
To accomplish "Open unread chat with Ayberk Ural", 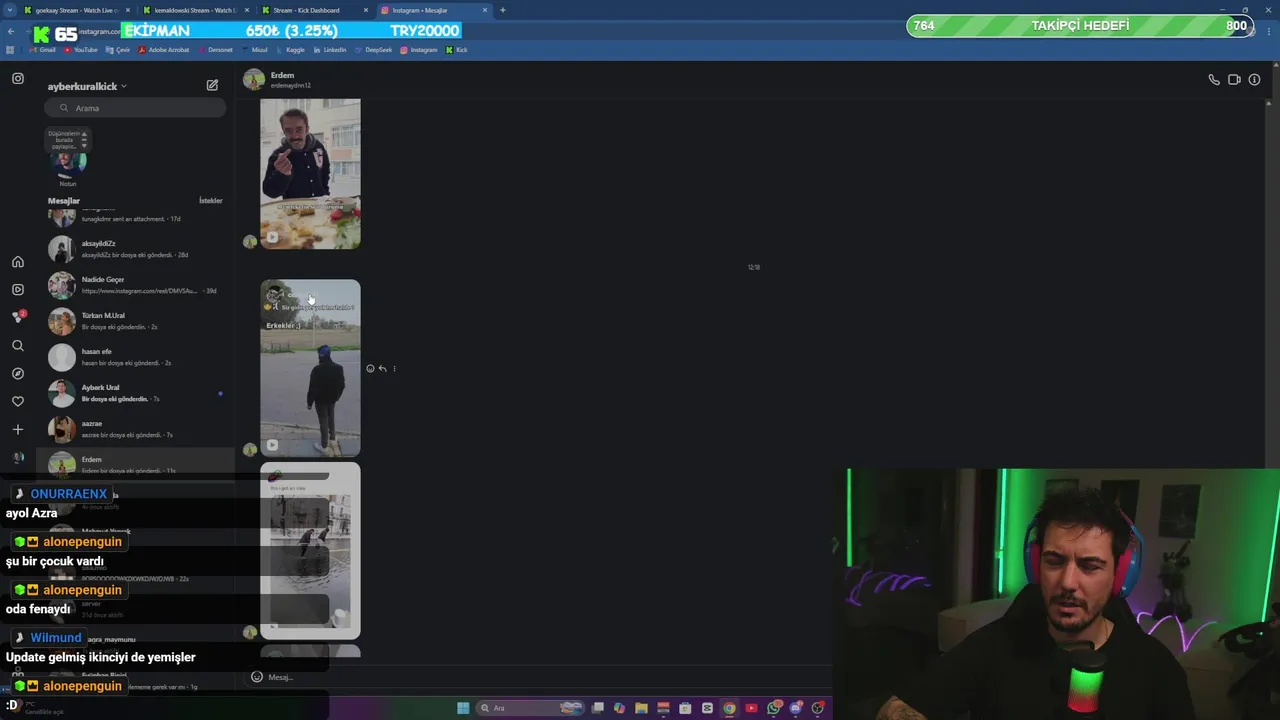I will pos(135,393).
